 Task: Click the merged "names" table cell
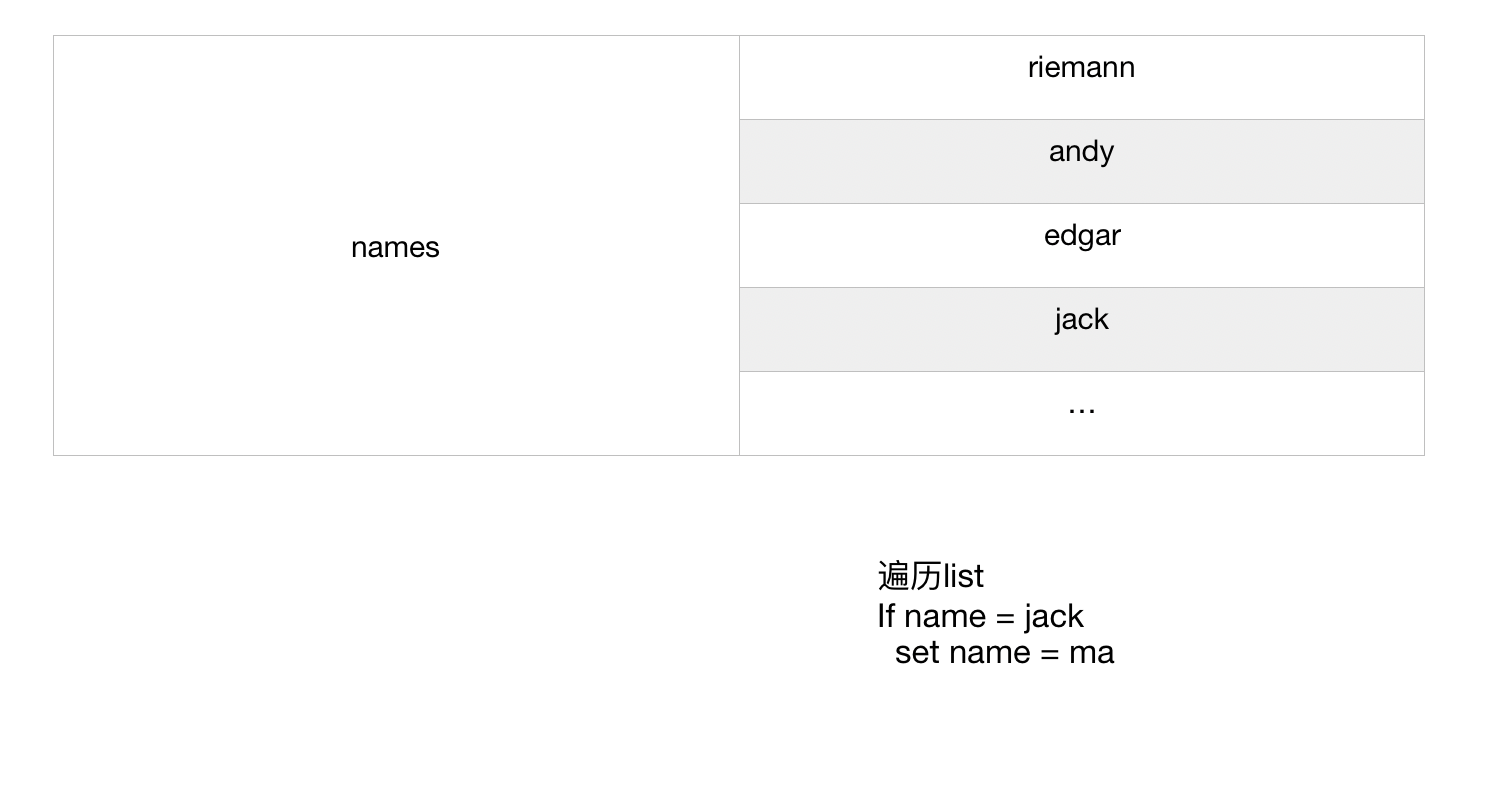(x=395, y=247)
